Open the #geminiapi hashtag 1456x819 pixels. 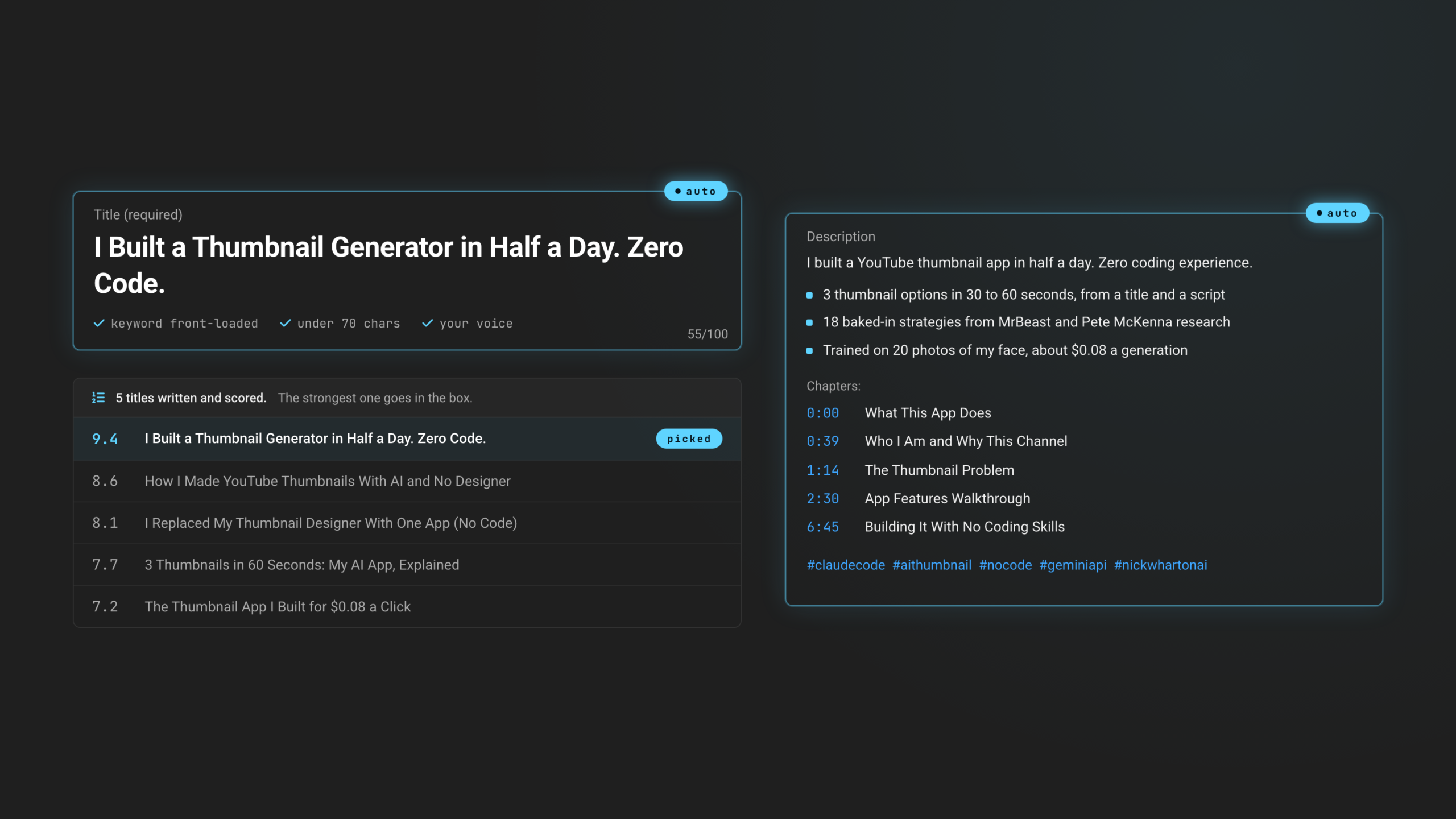click(1073, 565)
